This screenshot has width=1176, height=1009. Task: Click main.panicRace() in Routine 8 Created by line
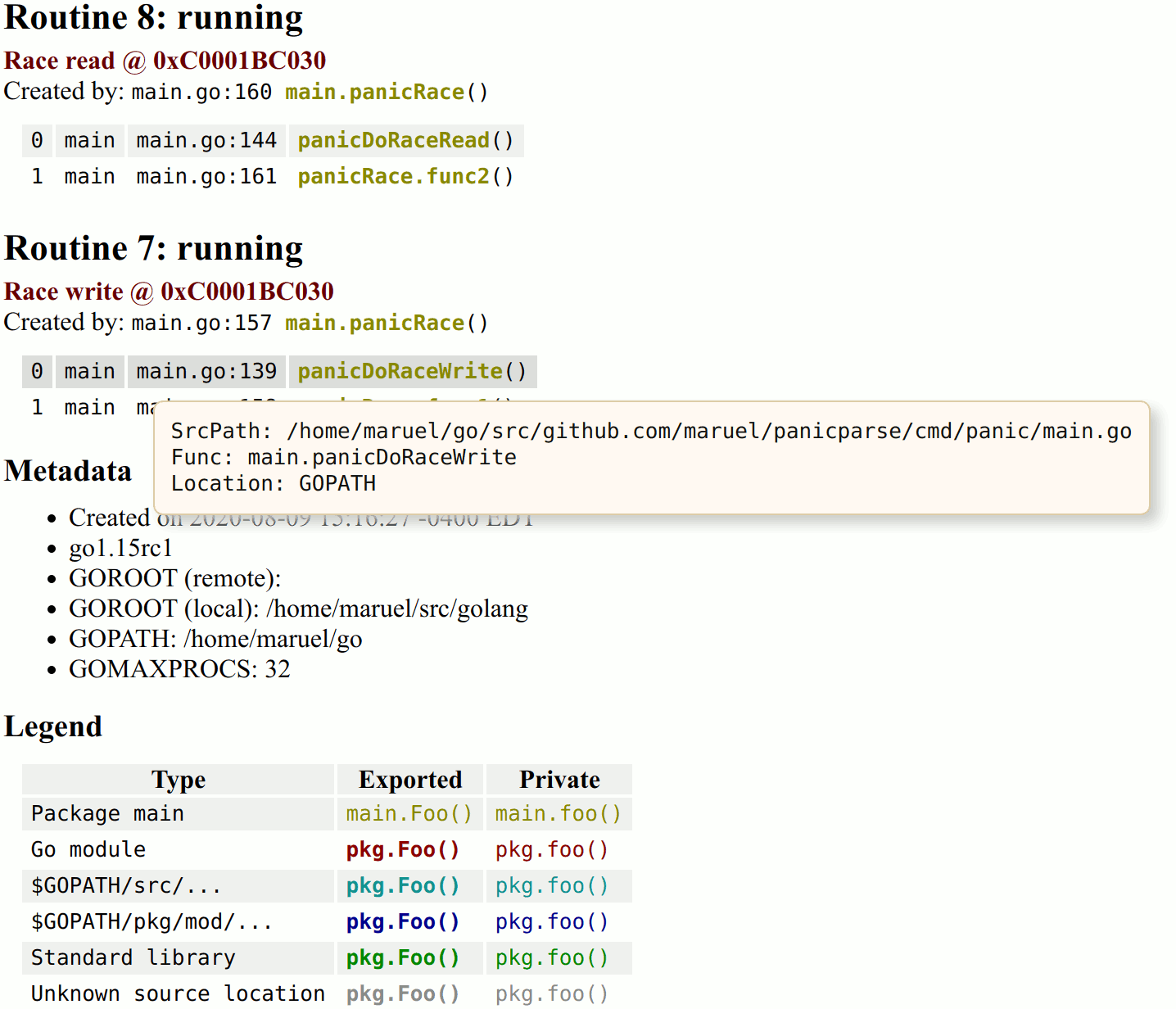pos(386,93)
